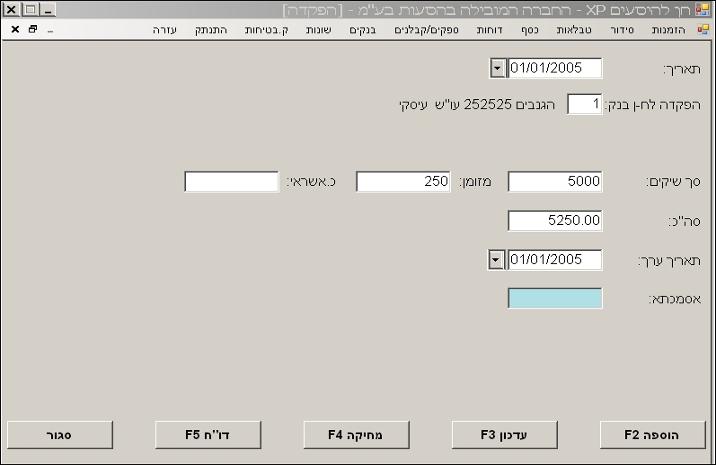The image size is (716, 465).
Task: Expand the תאריך ערך date dropdown
Action: point(495,260)
